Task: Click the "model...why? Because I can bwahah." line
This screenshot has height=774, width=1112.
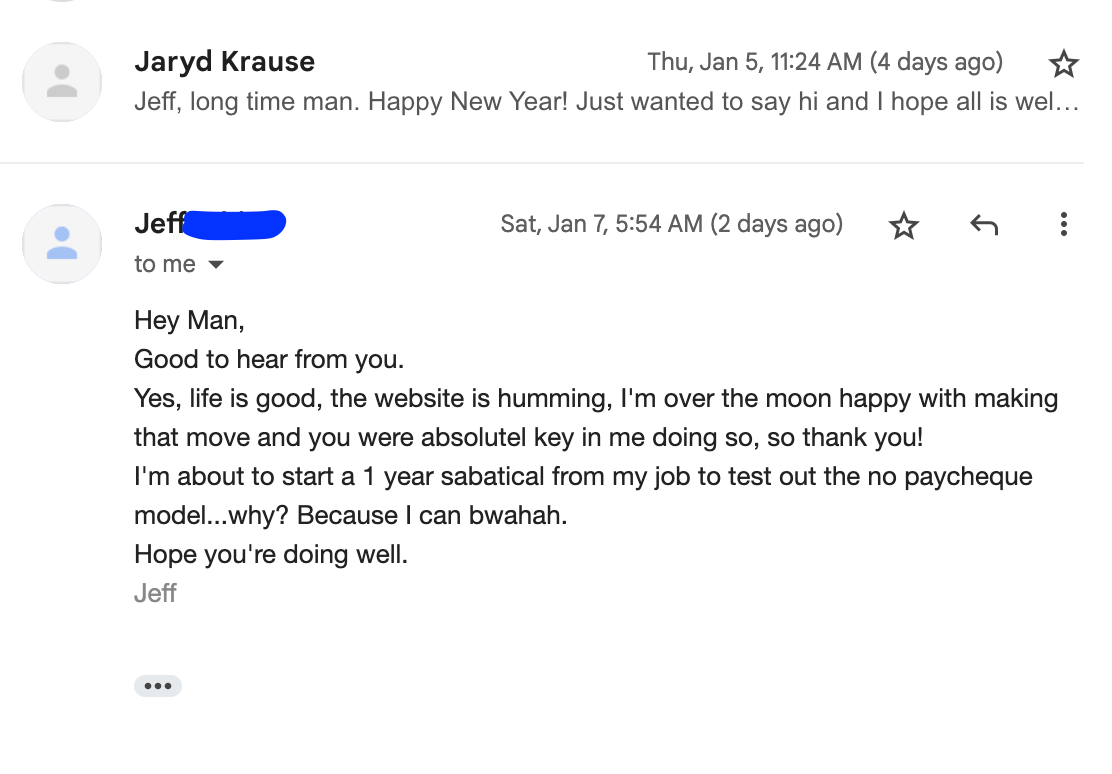Action: coord(357,516)
